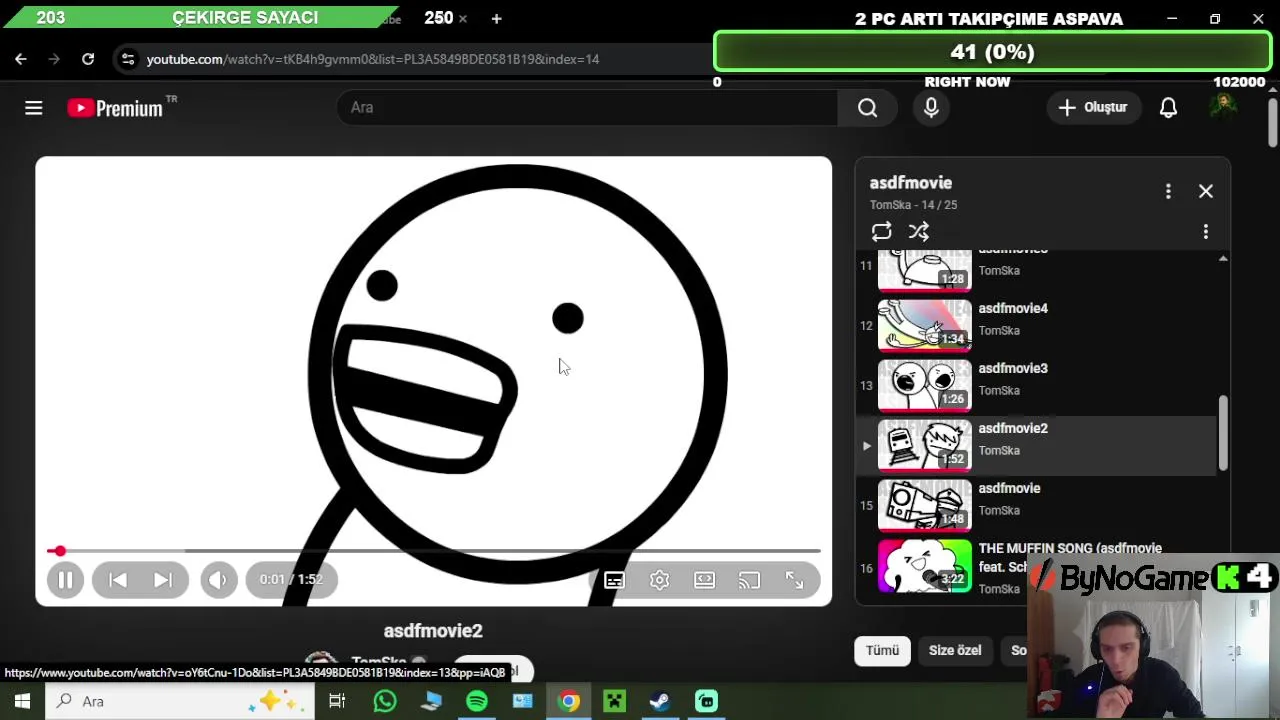Start voice search with the microphone
The width and height of the screenshot is (1280, 720).
(931, 108)
